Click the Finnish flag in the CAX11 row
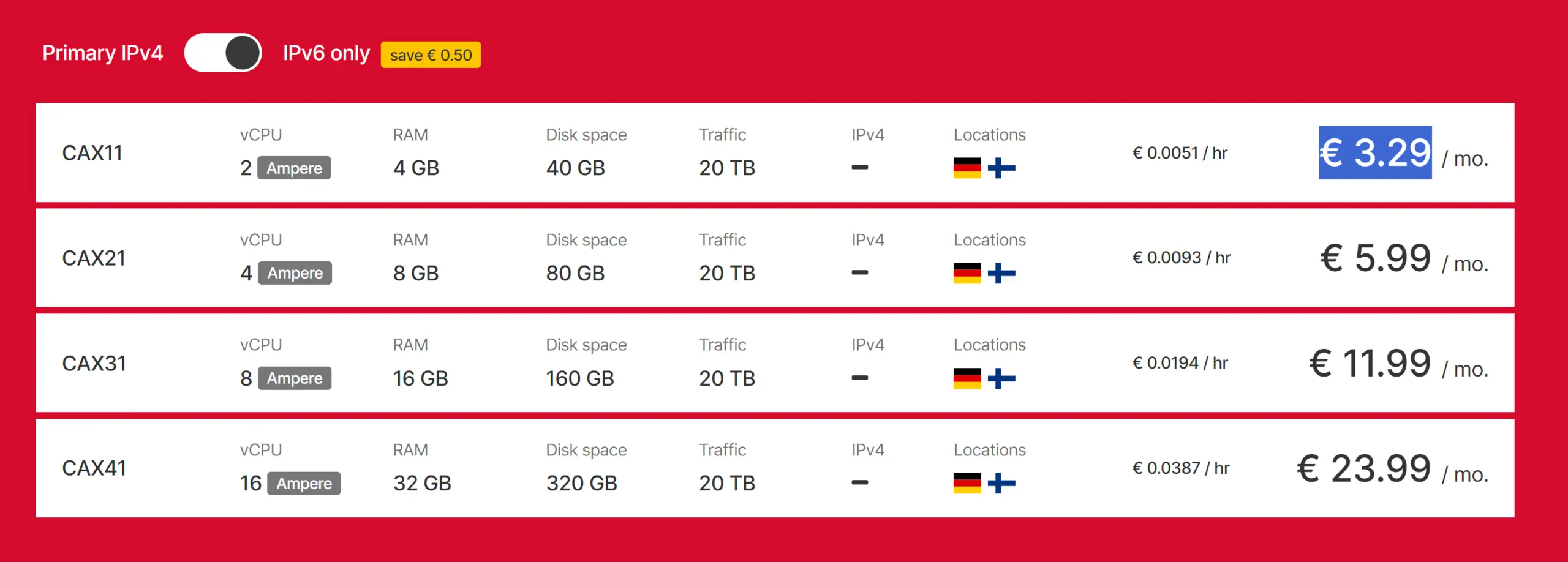This screenshot has height=562, width=1568. (1001, 168)
